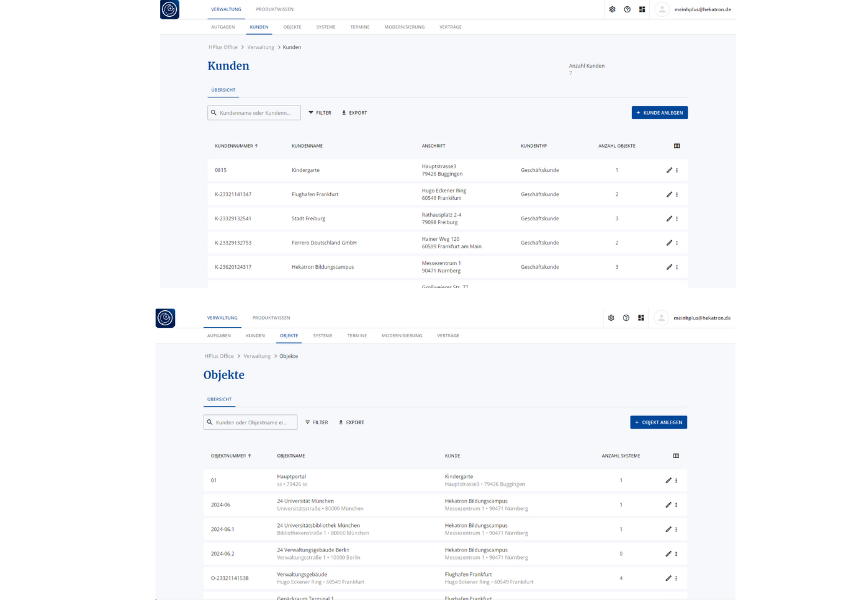Open column settings icon in Kunden table
This screenshot has height=600, width=853.
tap(677, 146)
